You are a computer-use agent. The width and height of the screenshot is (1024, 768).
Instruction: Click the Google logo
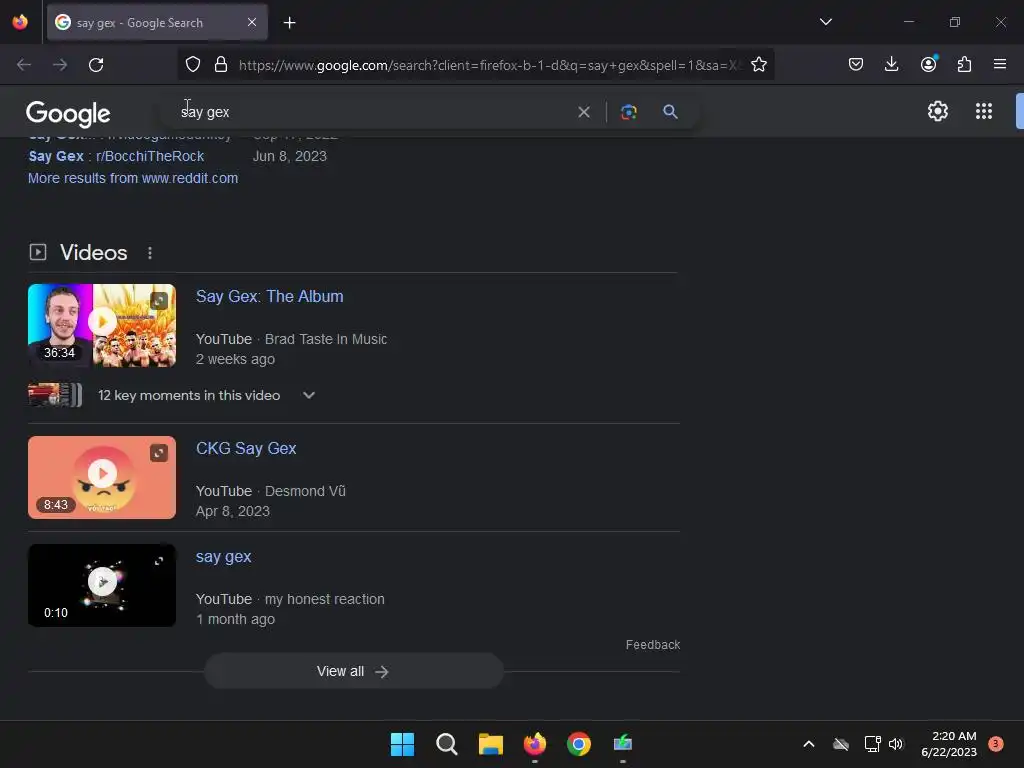pyautogui.click(x=68, y=114)
